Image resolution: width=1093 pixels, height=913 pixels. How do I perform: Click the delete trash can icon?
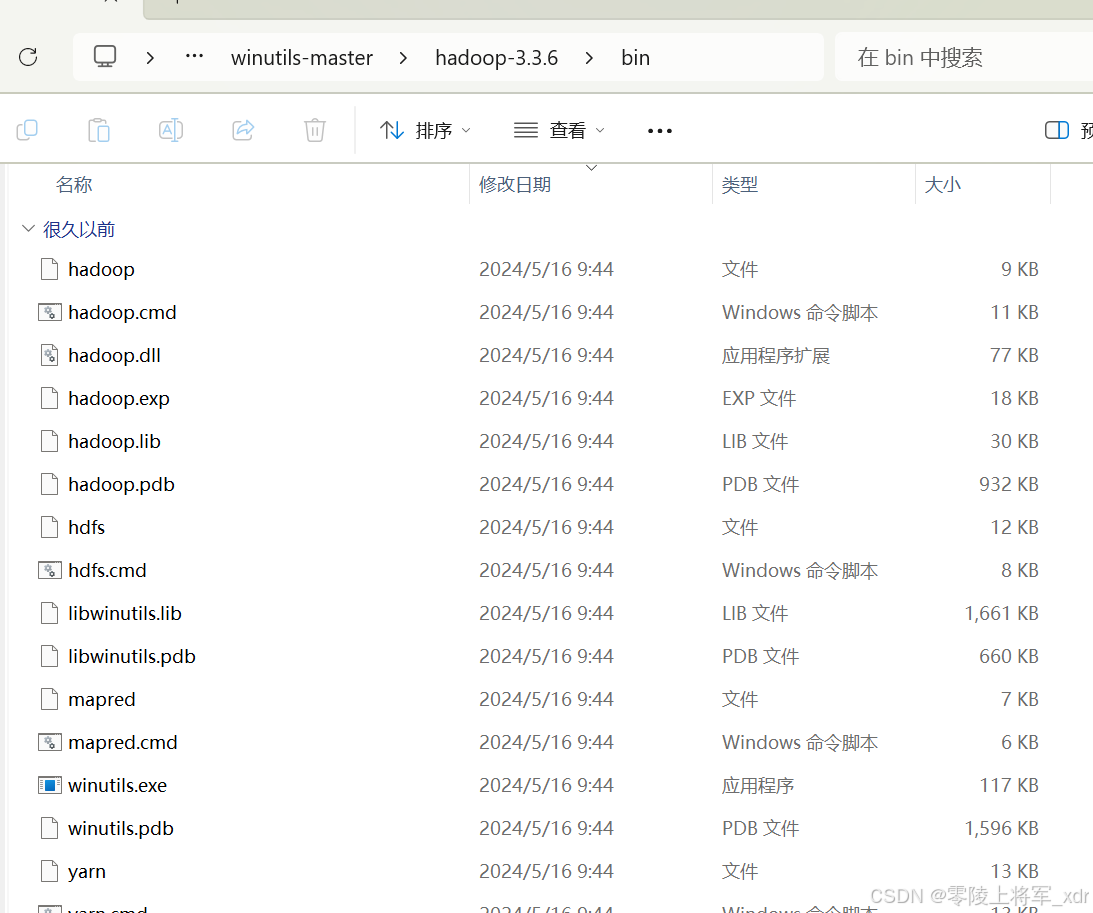pos(315,130)
